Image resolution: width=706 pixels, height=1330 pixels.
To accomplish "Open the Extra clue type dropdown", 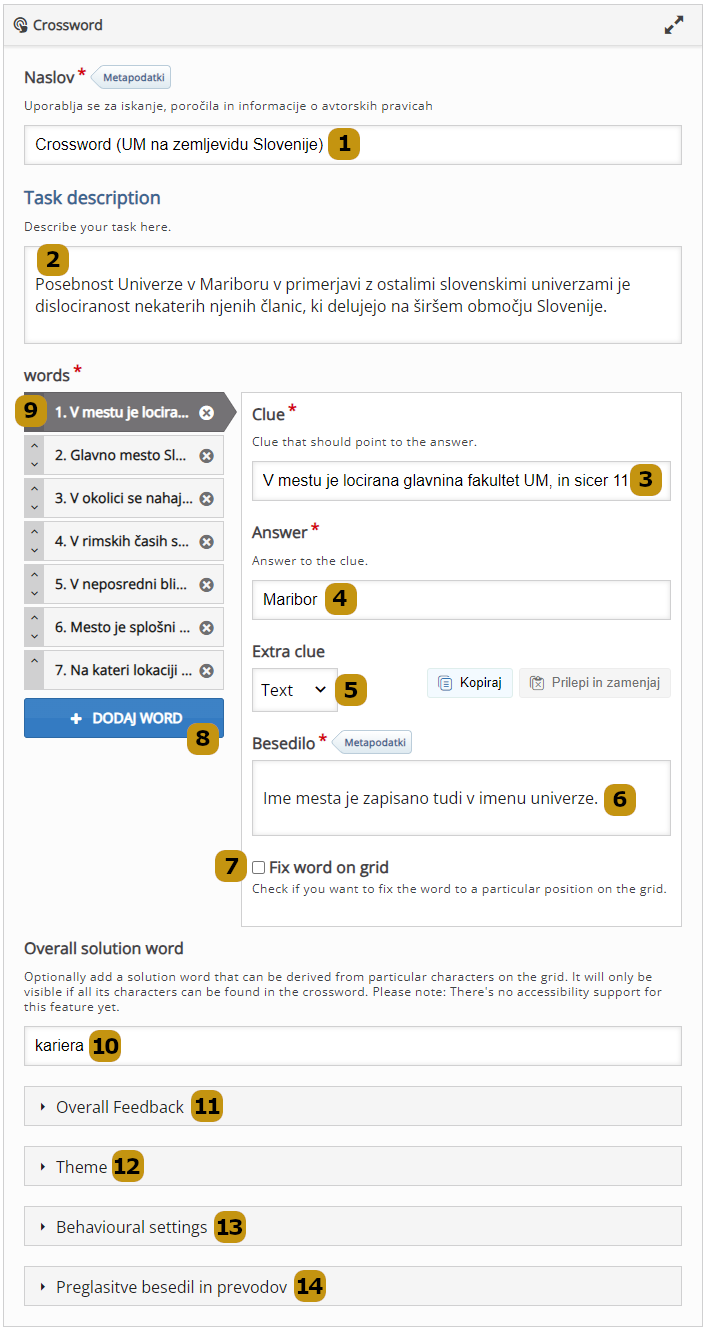I will tap(294, 690).
